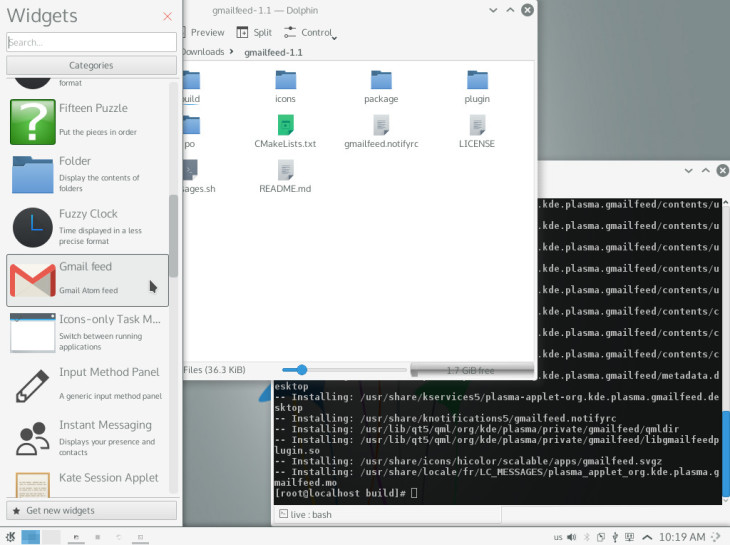Select the Gmail feed widget icon

point(33,280)
